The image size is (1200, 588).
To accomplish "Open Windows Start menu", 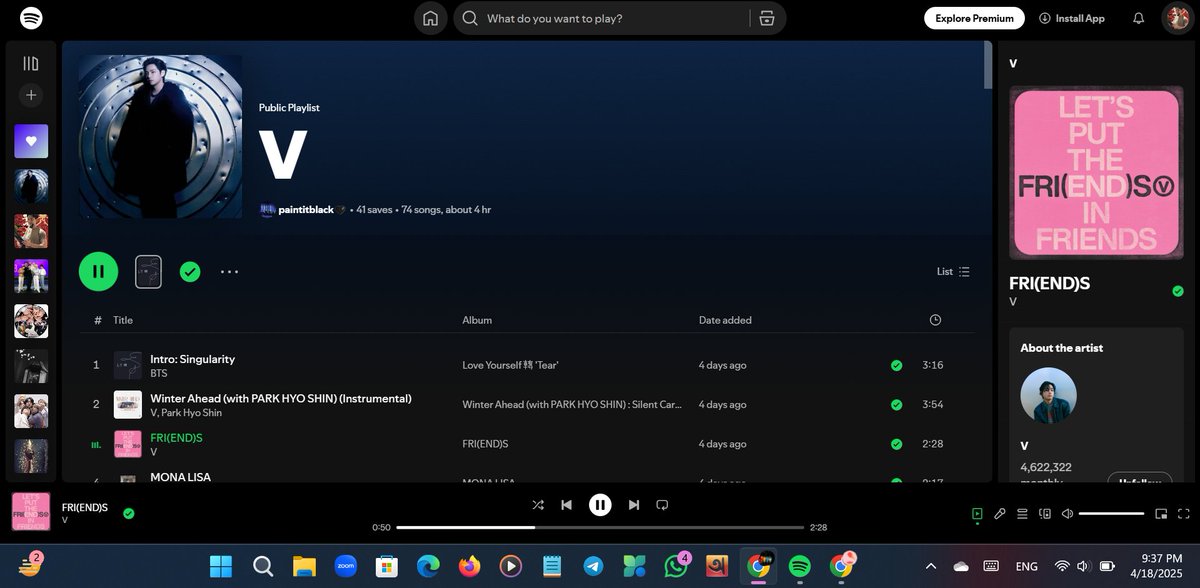I will click(x=220, y=566).
